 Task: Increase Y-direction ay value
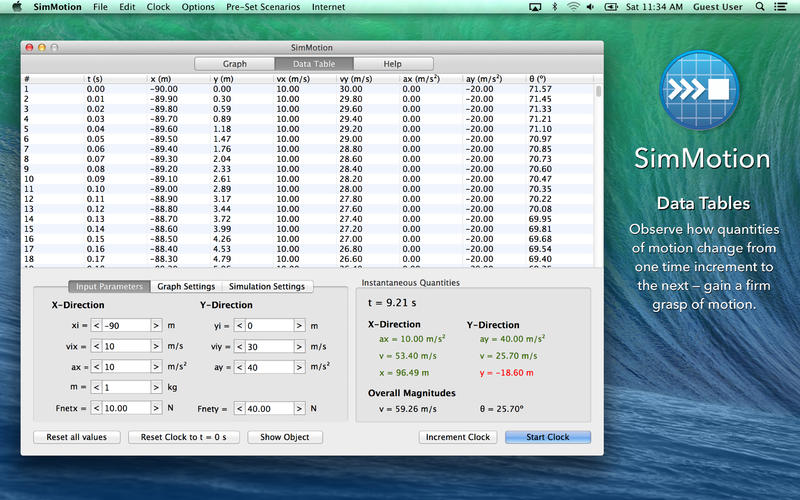(x=299, y=367)
